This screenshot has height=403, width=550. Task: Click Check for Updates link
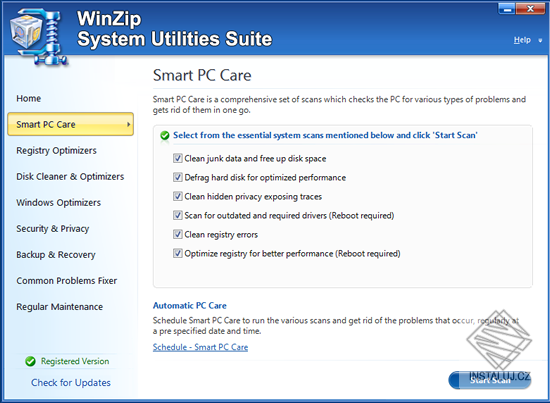point(71,383)
